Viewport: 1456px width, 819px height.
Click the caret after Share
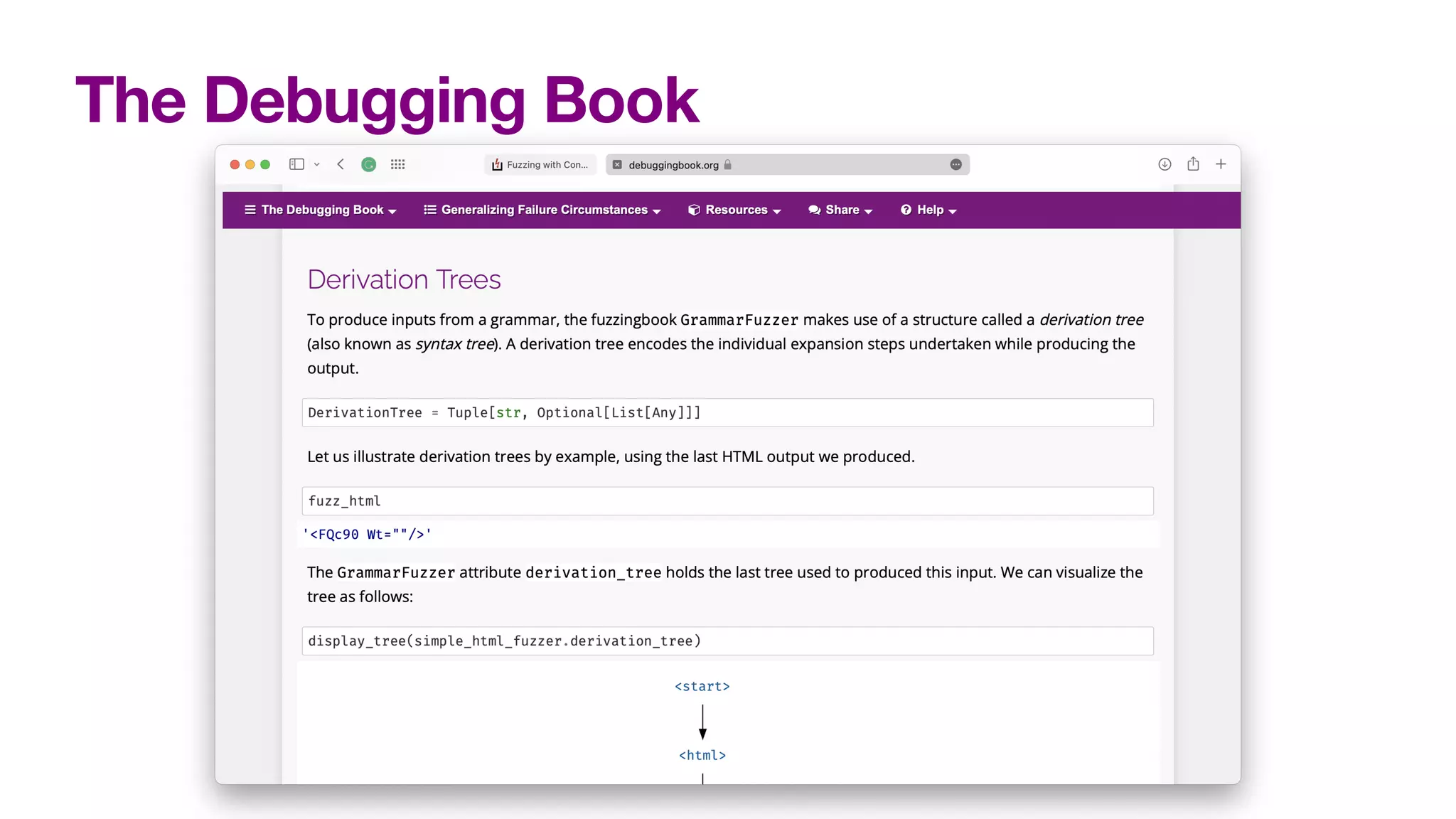point(868,211)
